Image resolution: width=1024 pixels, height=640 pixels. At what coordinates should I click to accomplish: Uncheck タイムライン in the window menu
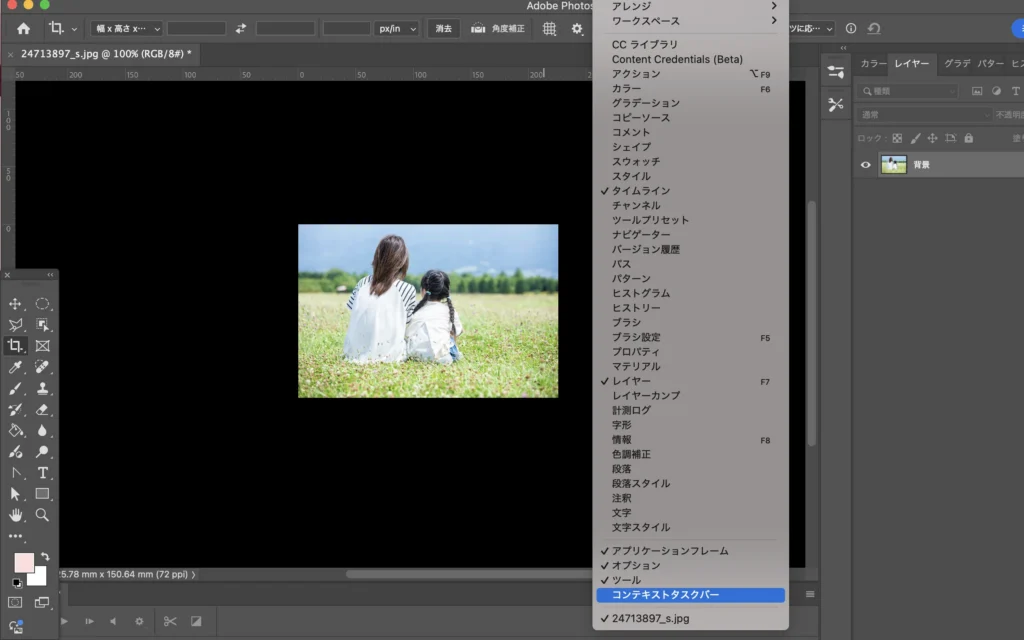tap(641, 191)
